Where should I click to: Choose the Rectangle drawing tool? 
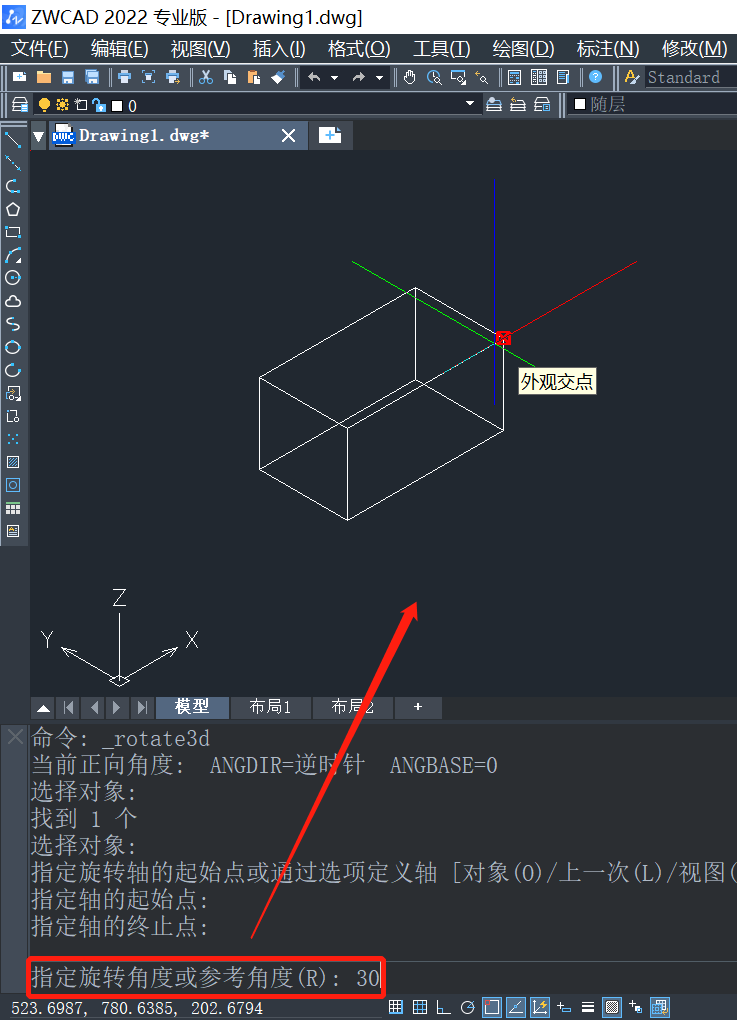pos(13,232)
